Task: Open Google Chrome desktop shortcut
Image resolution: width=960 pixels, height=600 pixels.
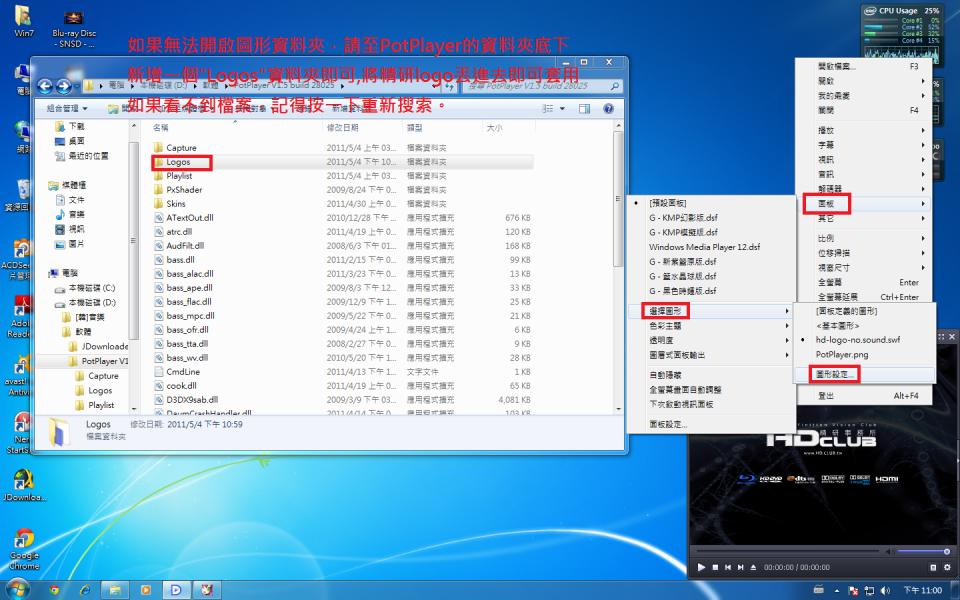Action: pos(24,548)
